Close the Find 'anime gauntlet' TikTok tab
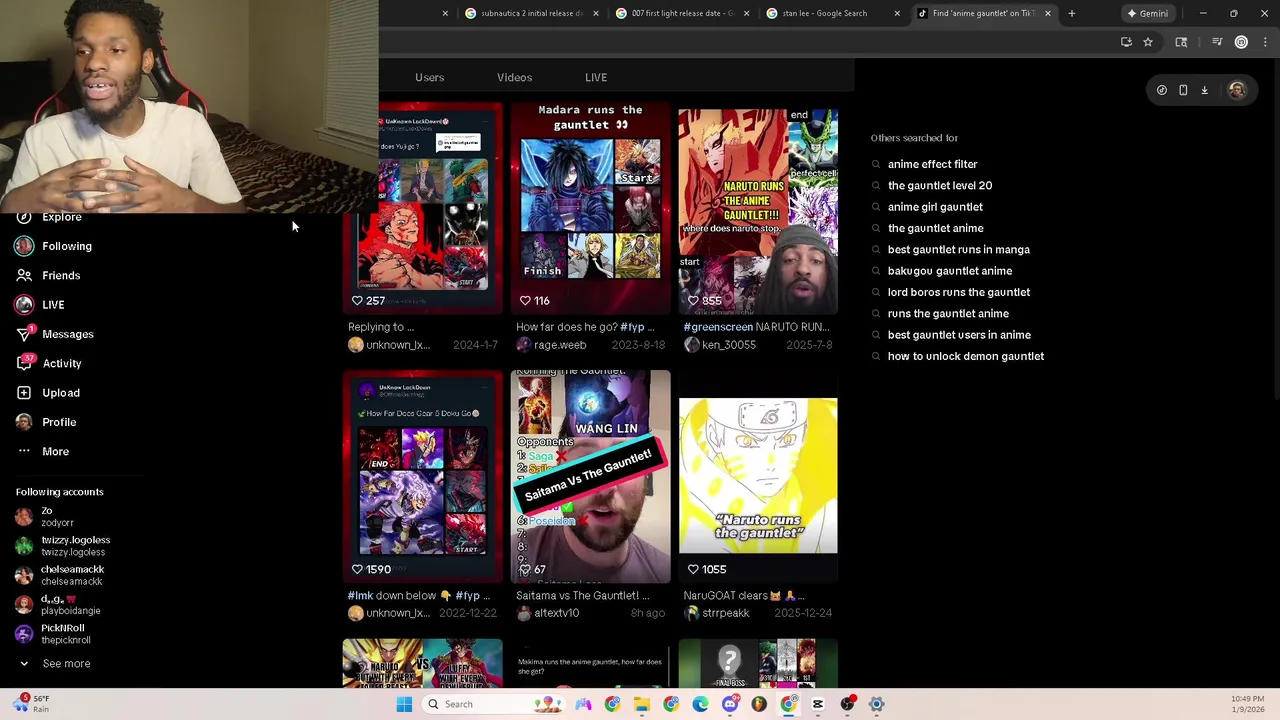 1048,14
